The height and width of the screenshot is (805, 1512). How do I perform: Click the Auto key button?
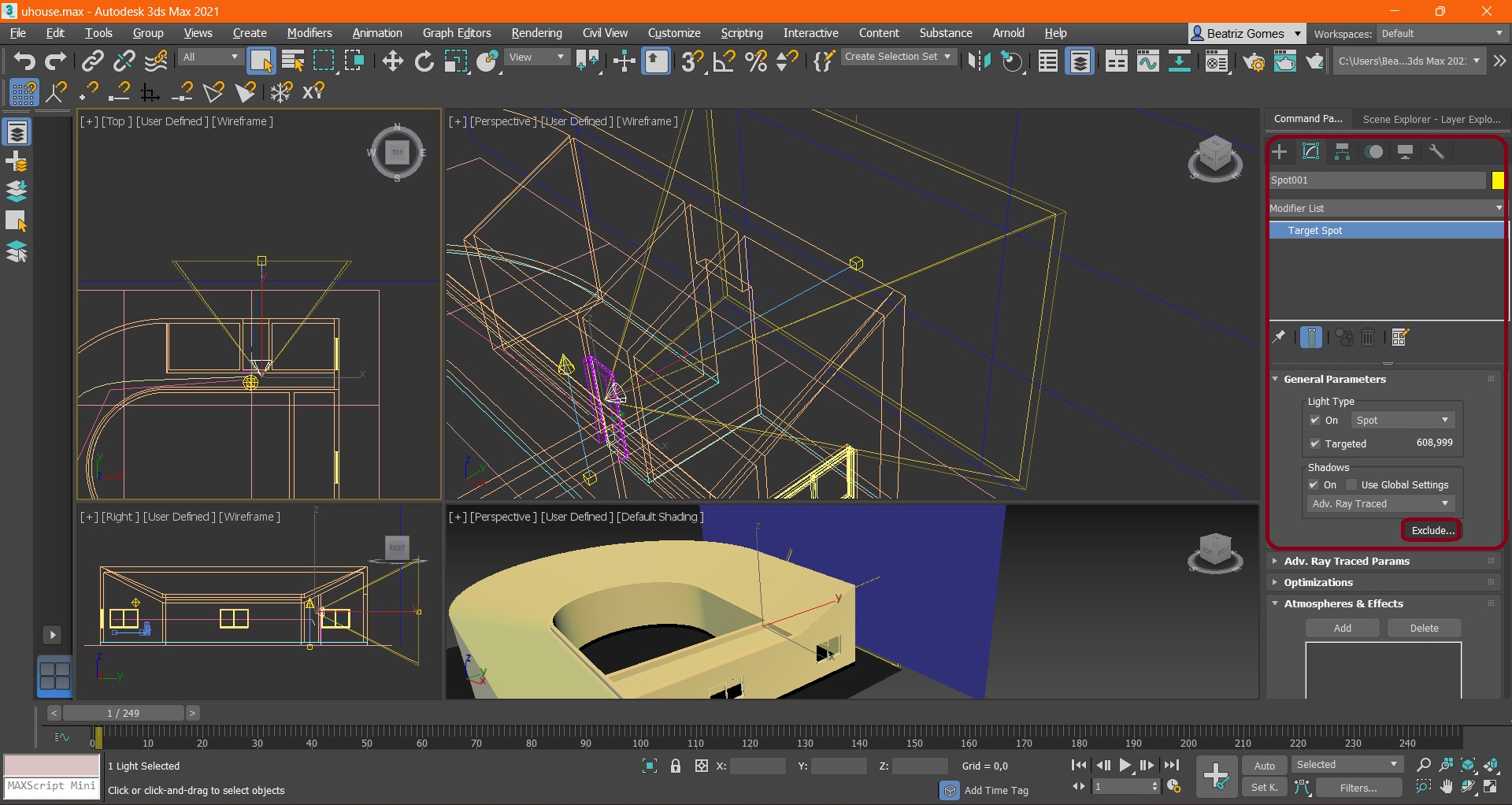pos(1264,766)
